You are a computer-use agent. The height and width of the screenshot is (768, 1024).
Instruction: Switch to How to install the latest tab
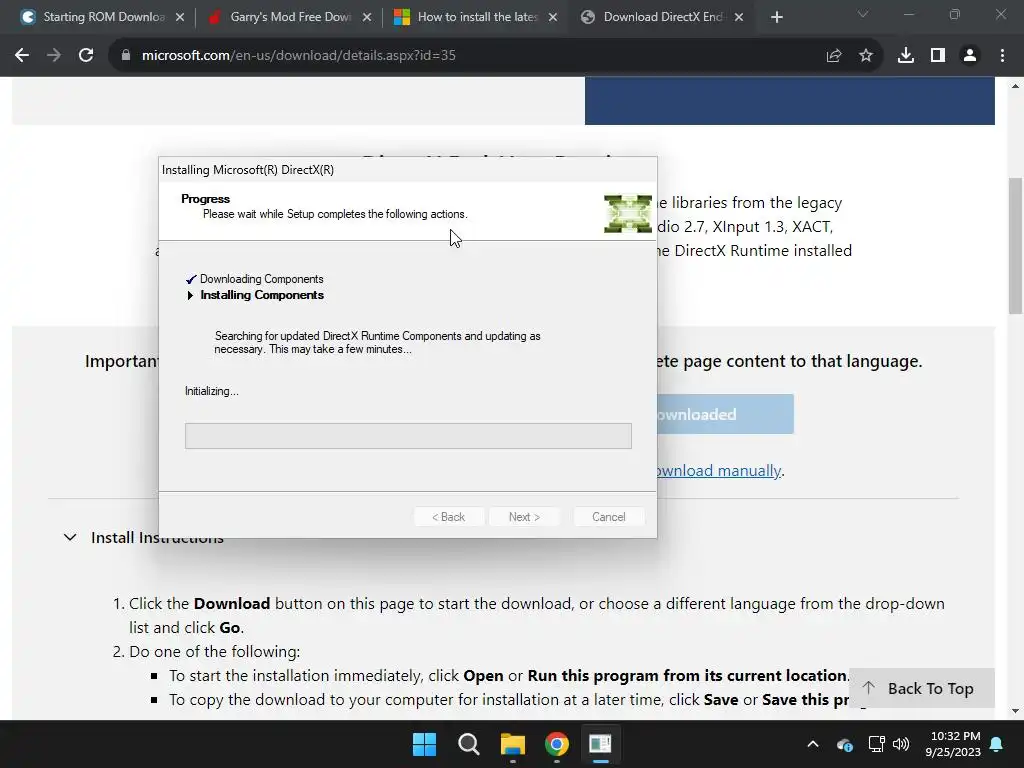(477, 17)
